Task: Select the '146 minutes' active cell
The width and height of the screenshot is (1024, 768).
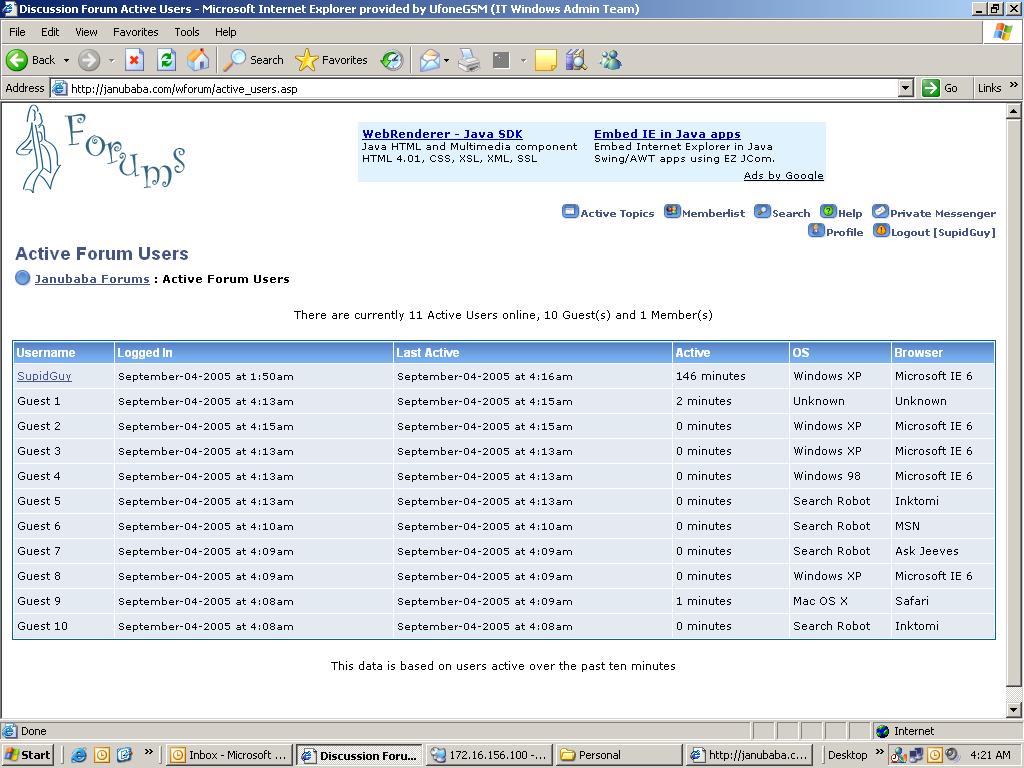Action: [x=731, y=376]
